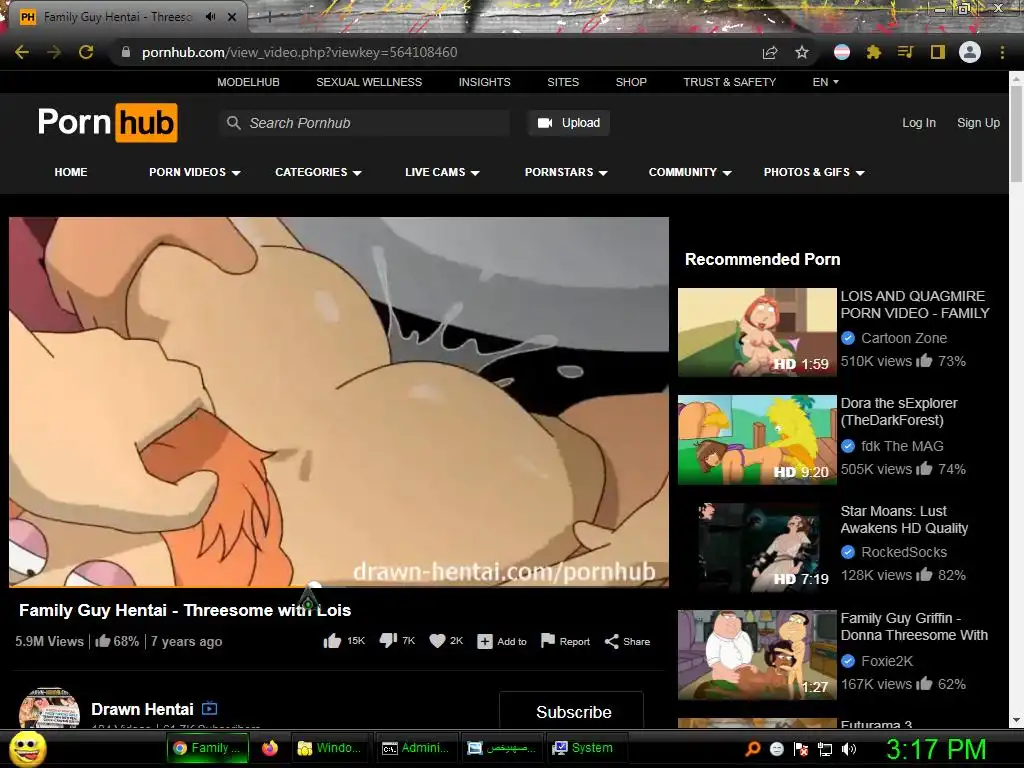Open the Chrome three-dot menu
This screenshot has height=768, width=1024.
point(1002,52)
